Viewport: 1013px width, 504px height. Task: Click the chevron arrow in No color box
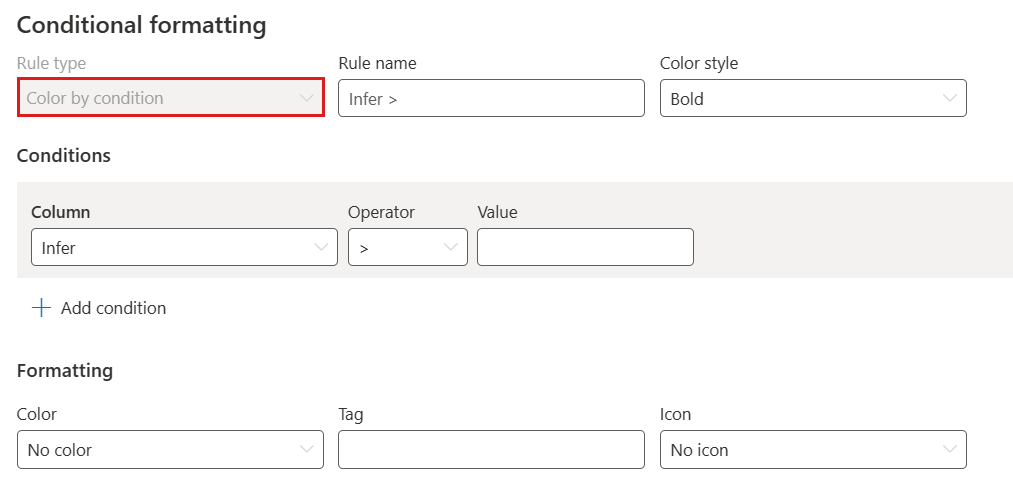306,450
